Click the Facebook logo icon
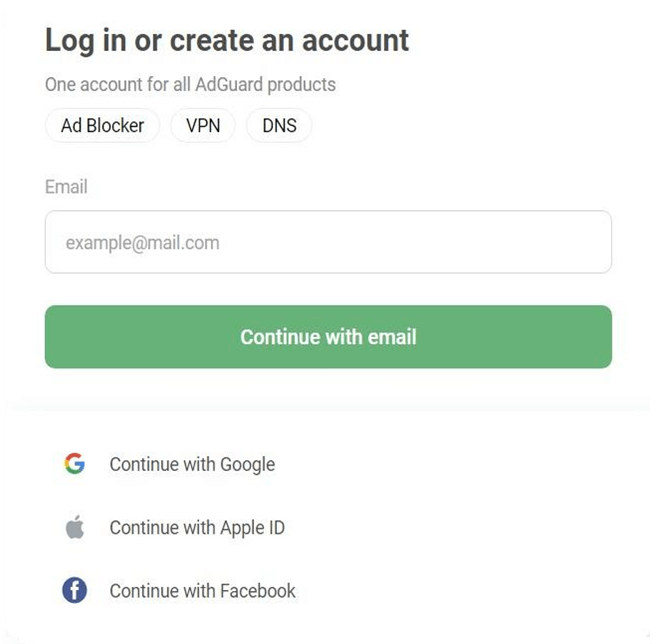656x644 pixels. tap(75, 590)
